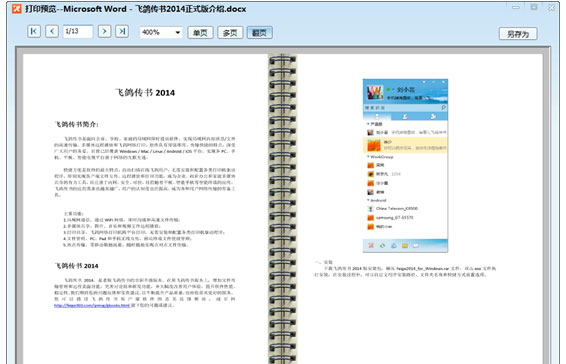Minimize the print preview window

pyautogui.click(x=516, y=7)
